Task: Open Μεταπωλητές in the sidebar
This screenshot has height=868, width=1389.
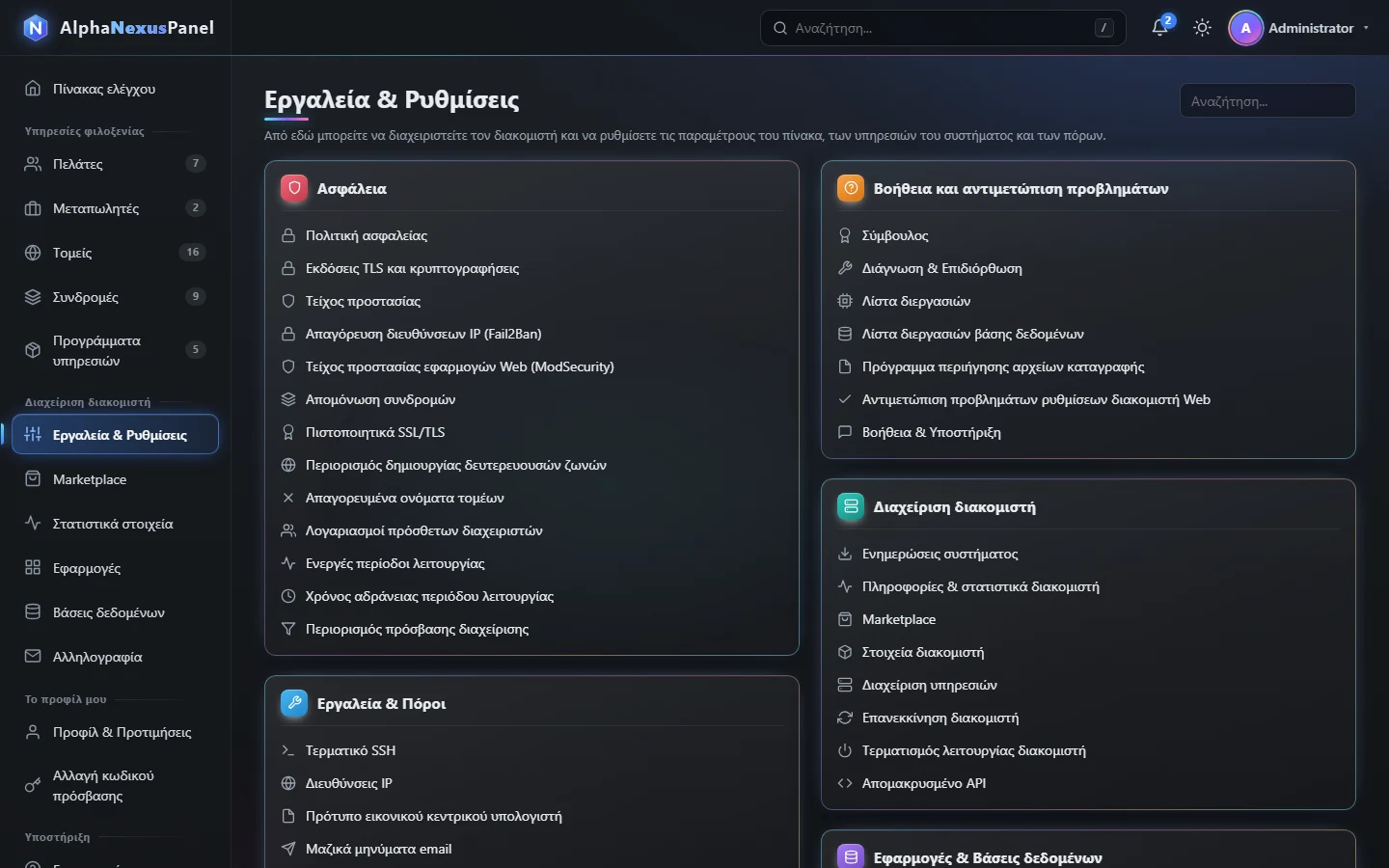Action: pos(115,208)
